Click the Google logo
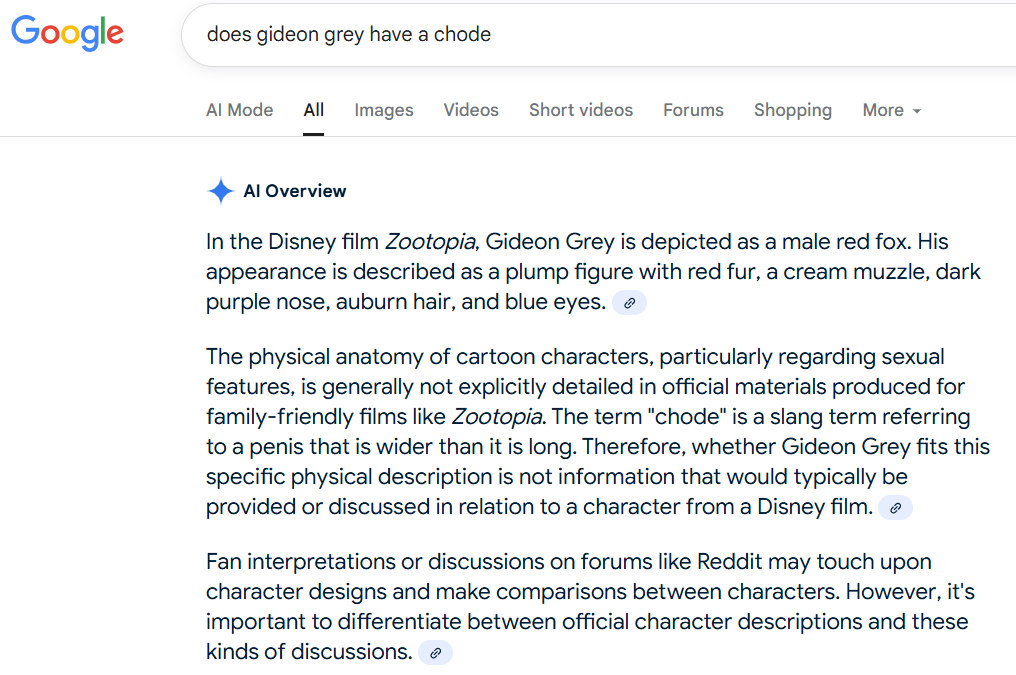Image resolution: width=1016 pixels, height=675 pixels. (x=67, y=32)
